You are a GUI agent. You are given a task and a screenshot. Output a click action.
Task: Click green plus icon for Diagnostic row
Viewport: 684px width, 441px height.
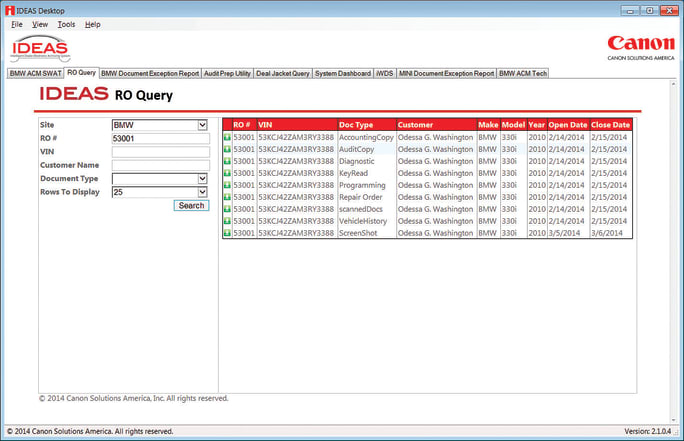pyautogui.click(x=226, y=161)
